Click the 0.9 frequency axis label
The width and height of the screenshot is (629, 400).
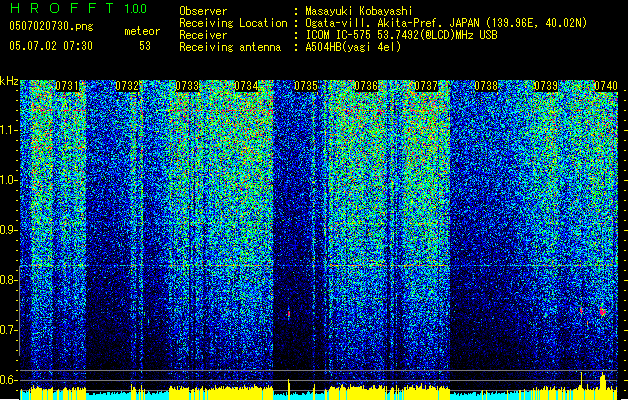(9, 230)
